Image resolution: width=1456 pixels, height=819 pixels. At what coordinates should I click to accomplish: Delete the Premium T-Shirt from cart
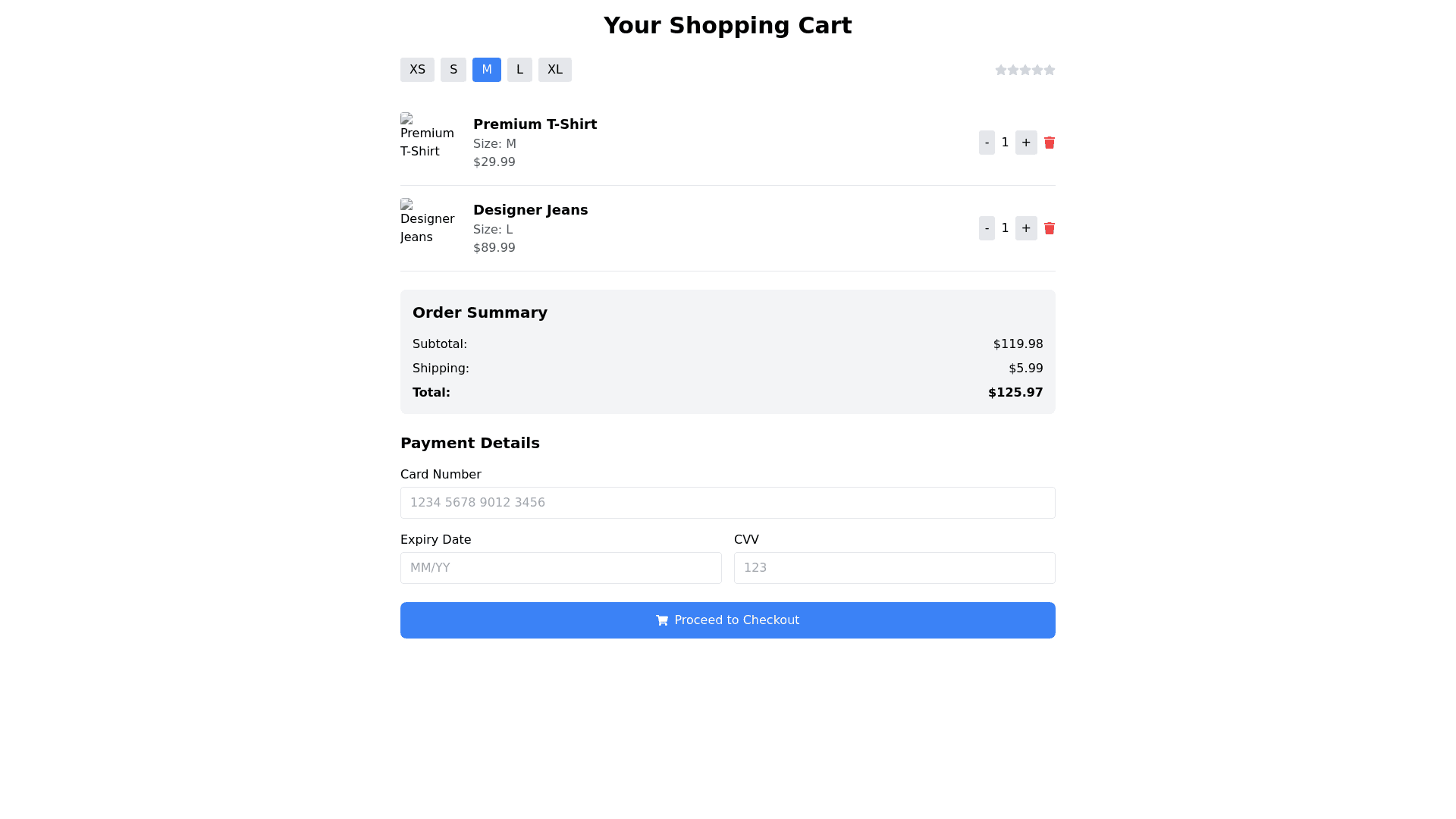[1050, 143]
